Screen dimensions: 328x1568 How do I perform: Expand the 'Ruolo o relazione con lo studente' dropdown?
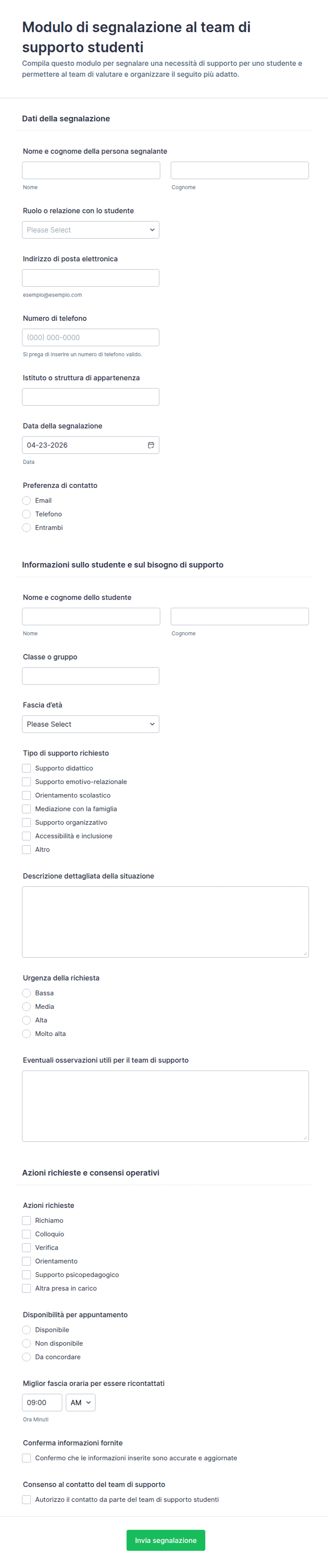pyautogui.click(x=91, y=230)
